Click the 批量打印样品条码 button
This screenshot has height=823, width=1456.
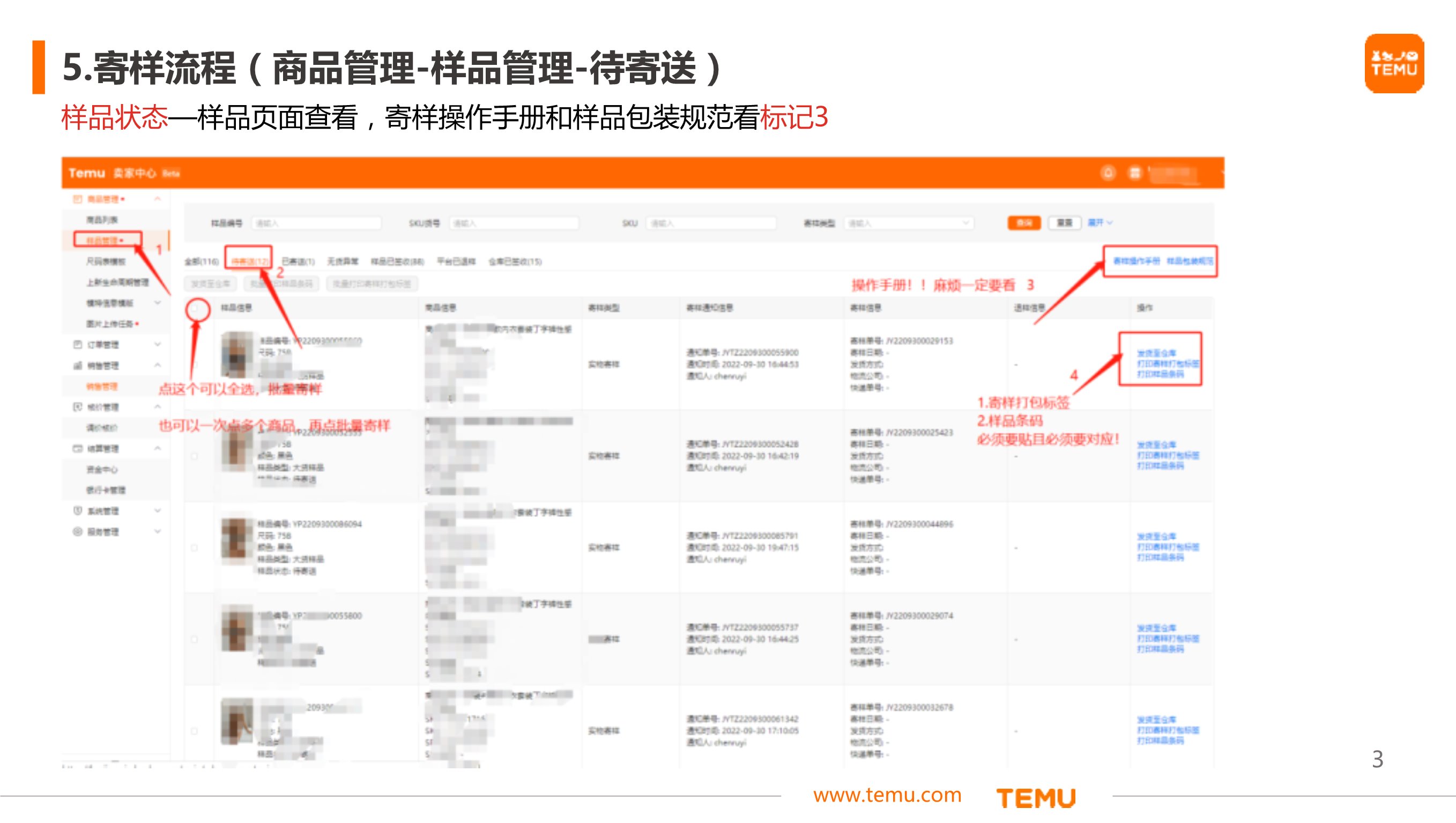(281, 284)
